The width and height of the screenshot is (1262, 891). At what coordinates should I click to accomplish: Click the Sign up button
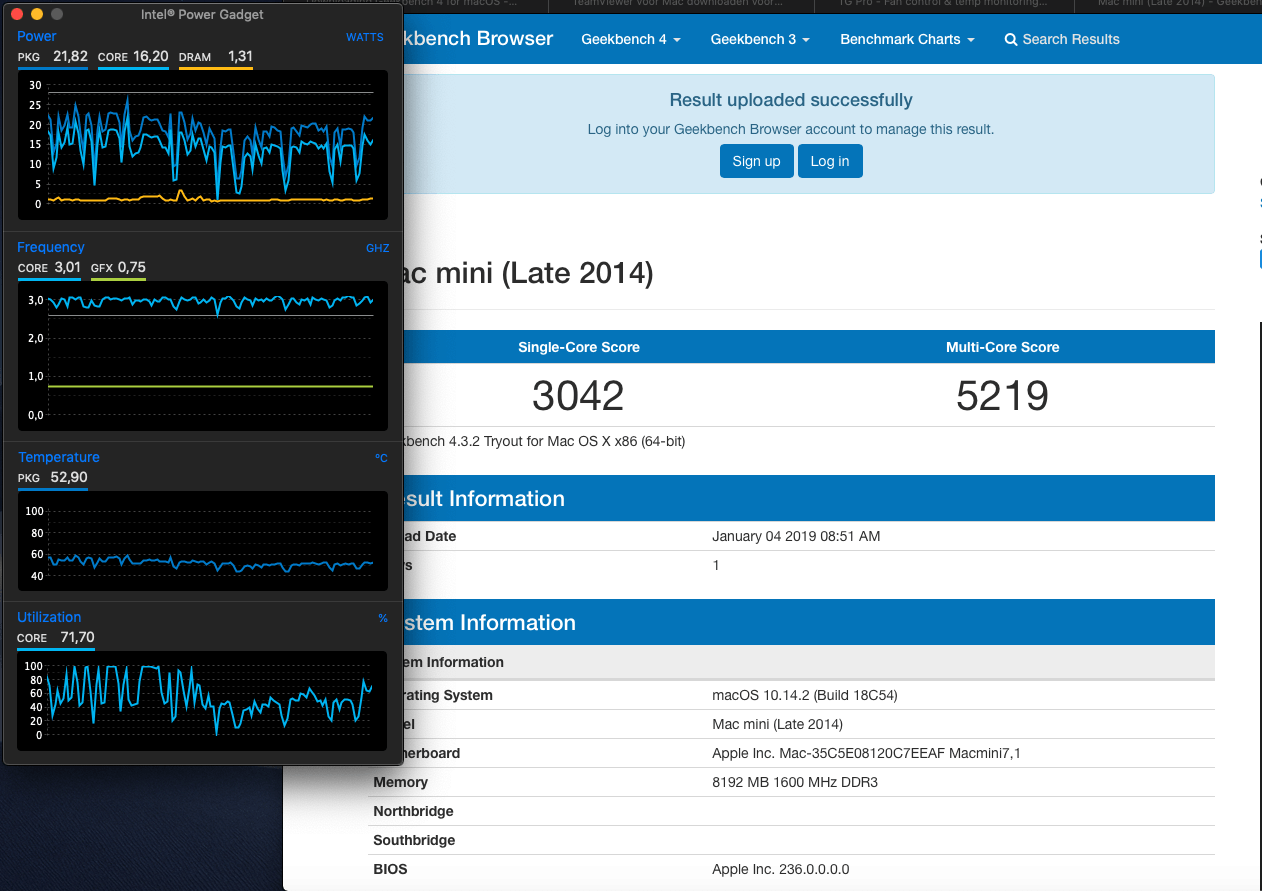pos(756,161)
